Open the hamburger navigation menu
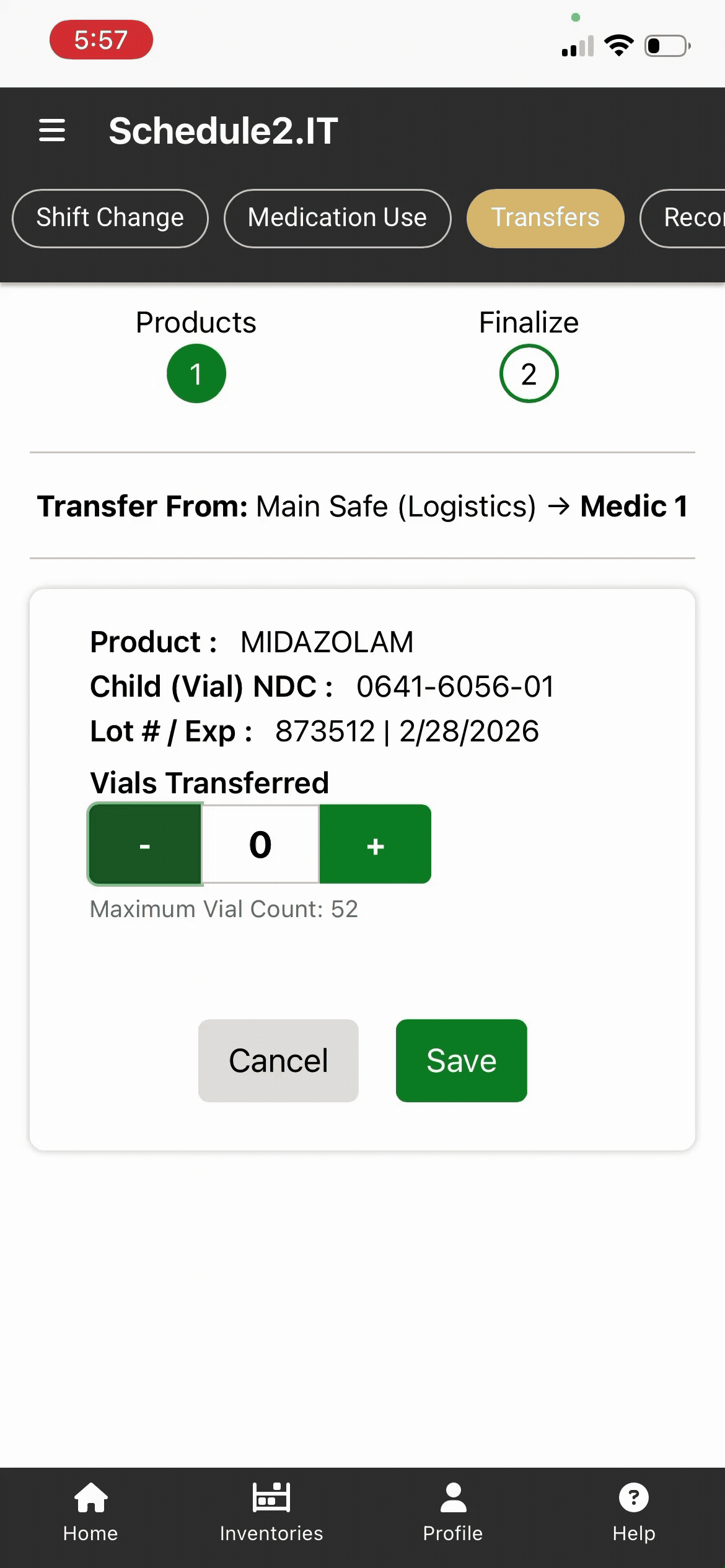The image size is (725, 1568). [x=52, y=131]
